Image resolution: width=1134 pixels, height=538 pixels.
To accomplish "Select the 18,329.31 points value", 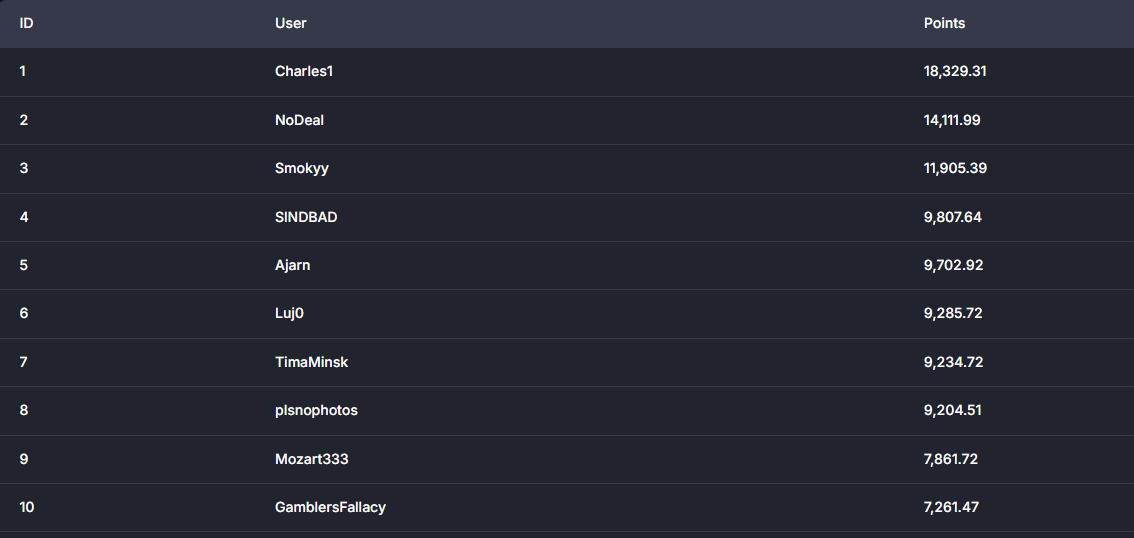I will click(x=955, y=72).
